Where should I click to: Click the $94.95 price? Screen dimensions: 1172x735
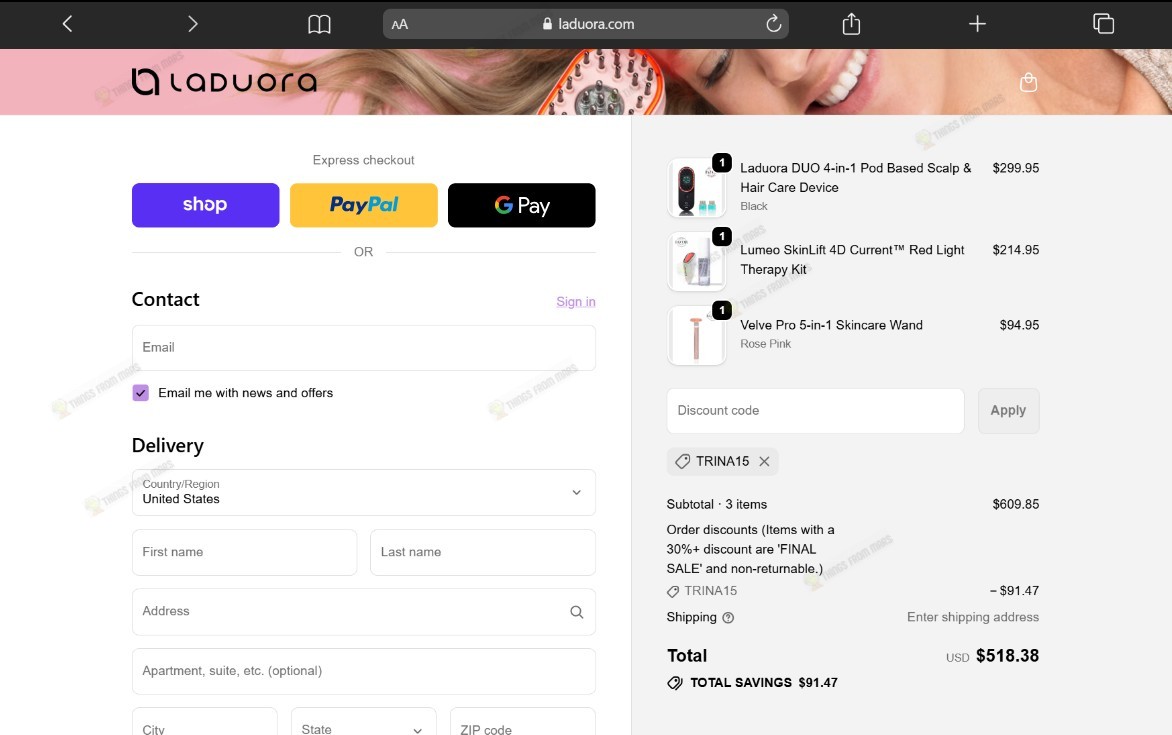1020,325
